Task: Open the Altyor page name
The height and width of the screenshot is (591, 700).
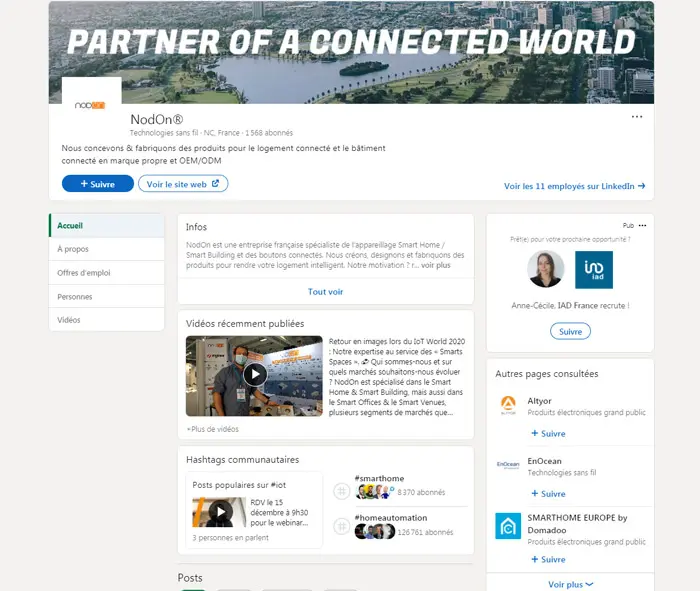Action: click(539, 401)
